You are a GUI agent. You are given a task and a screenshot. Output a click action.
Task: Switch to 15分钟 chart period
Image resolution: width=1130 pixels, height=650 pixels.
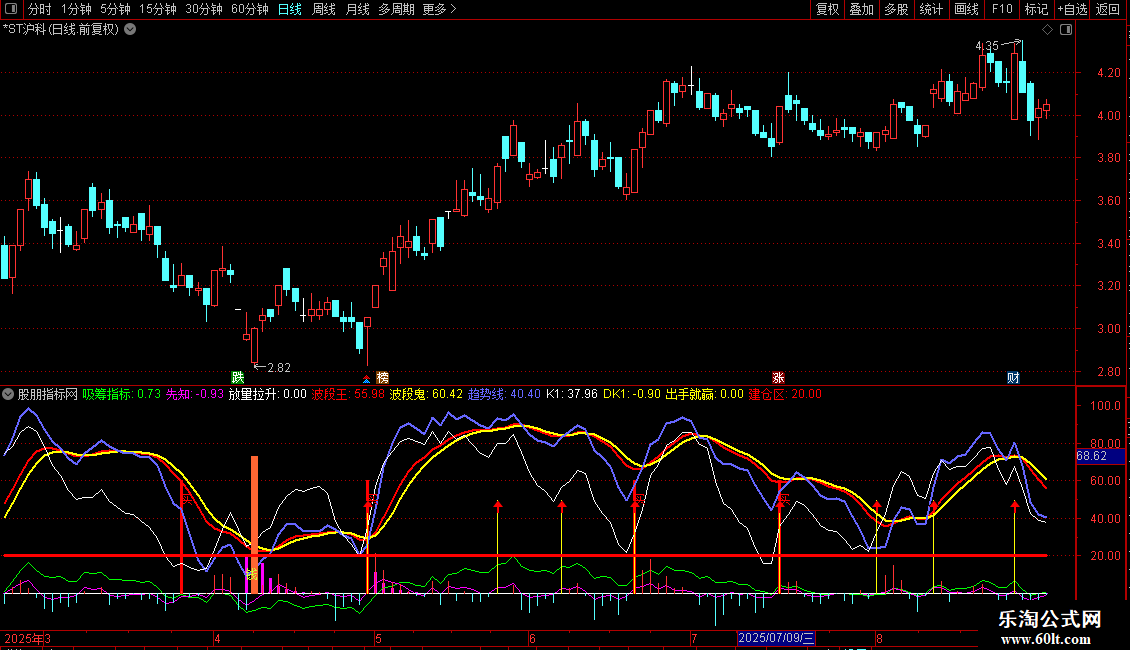click(x=157, y=9)
